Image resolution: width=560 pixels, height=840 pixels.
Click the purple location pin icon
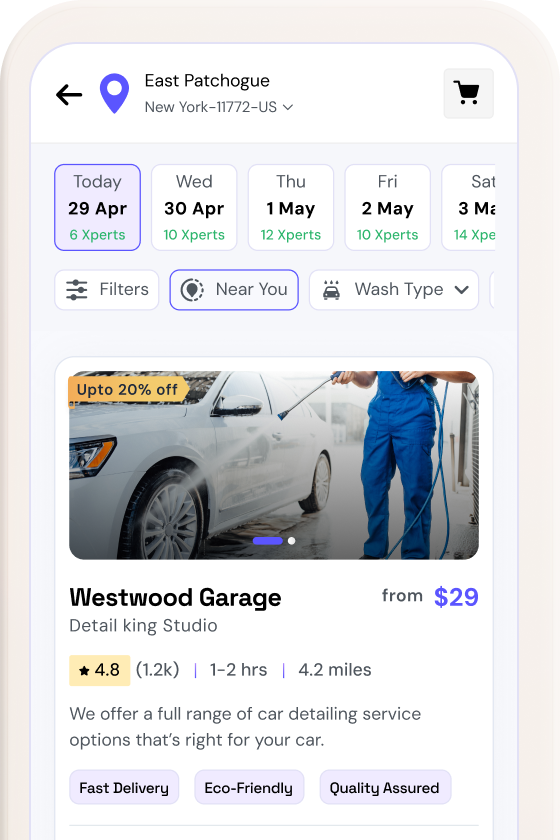(x=114, y=93)
